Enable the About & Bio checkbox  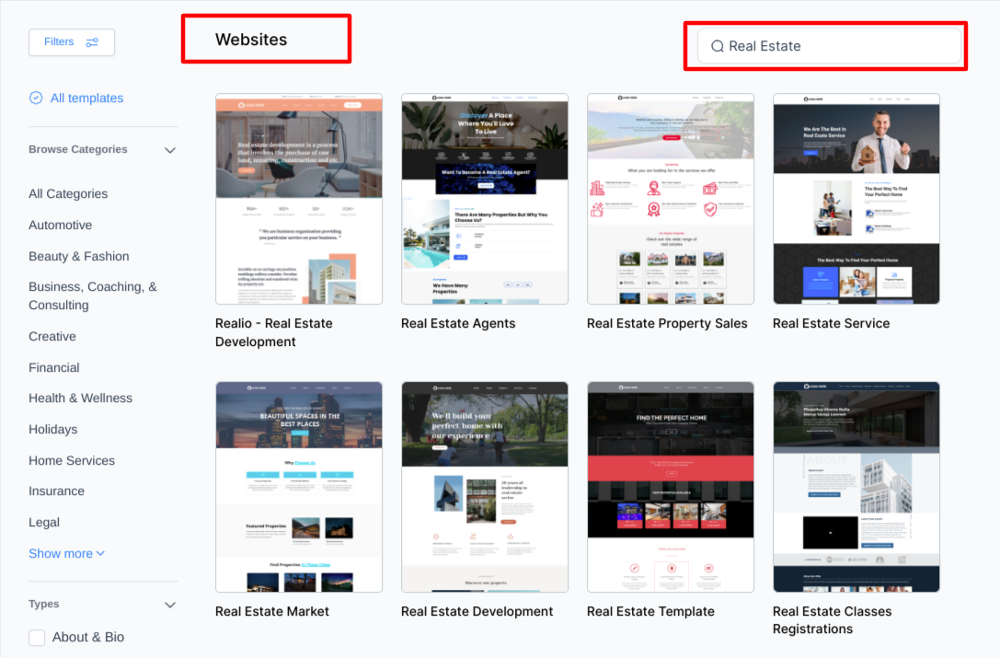(x=36, y=637)
